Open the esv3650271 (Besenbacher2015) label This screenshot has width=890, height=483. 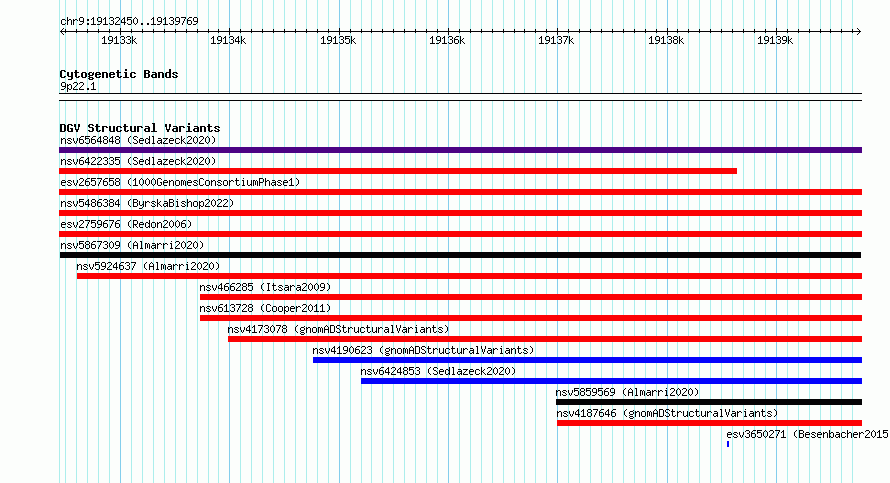[808, 434]
